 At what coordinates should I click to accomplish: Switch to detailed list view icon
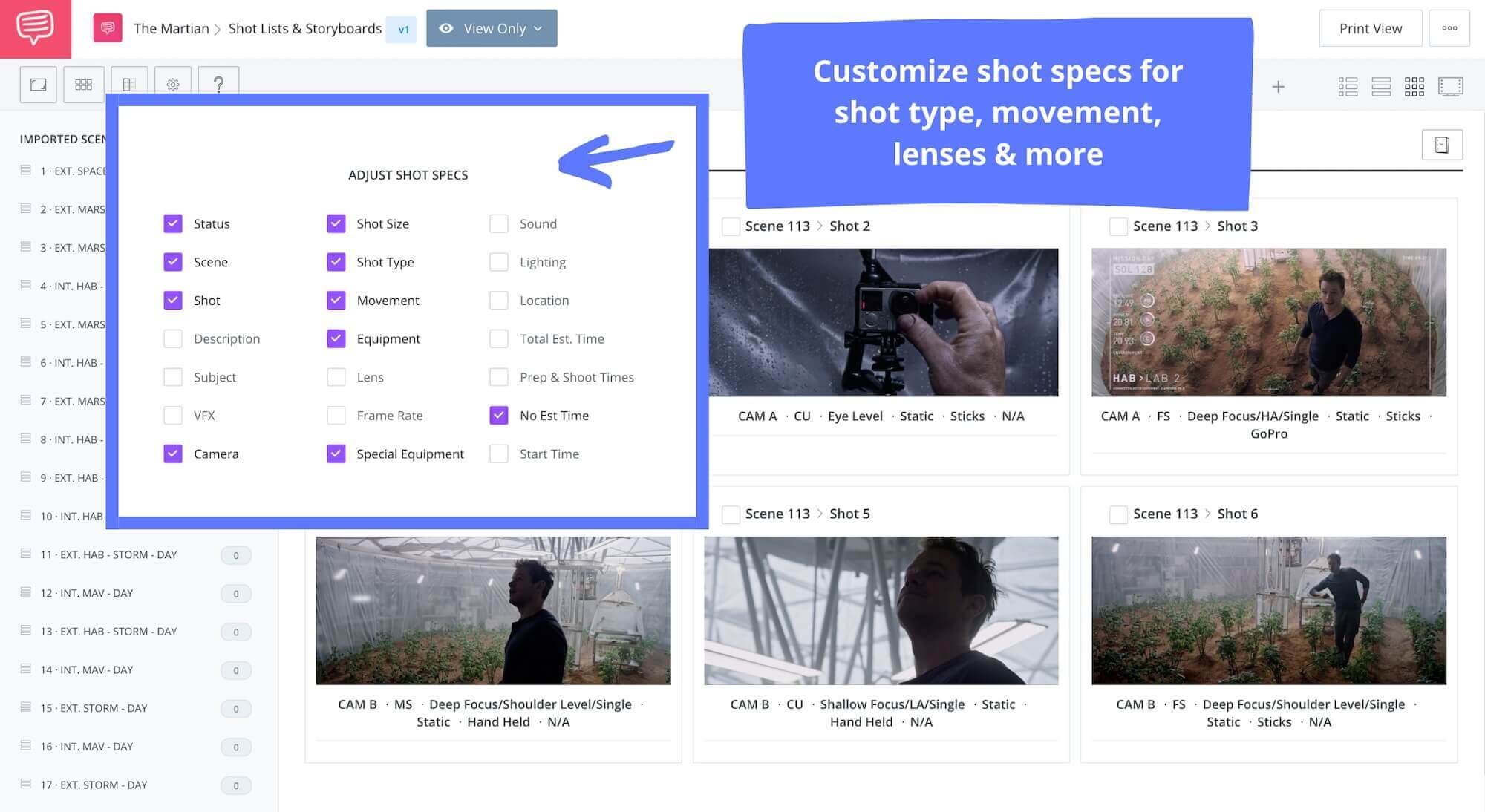click(1348, 87)
